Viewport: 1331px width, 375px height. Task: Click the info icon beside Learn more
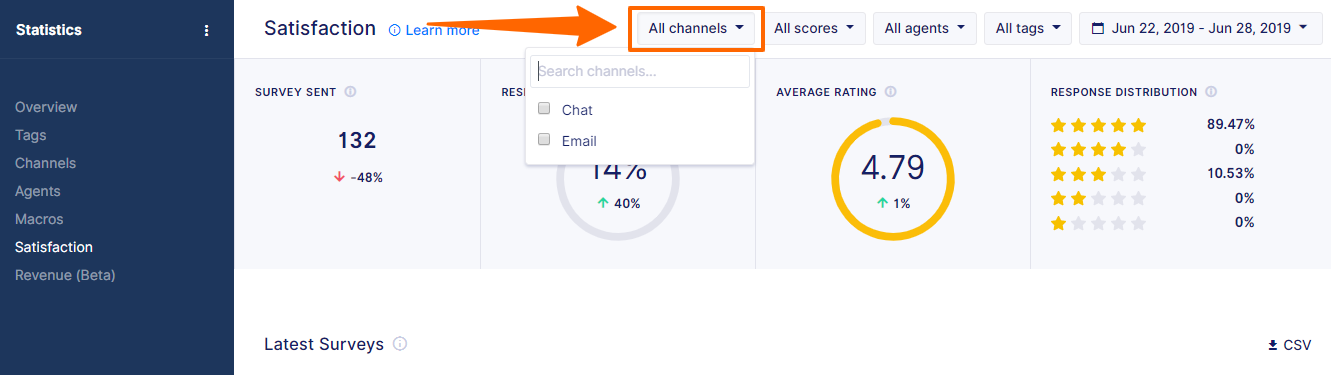(x=394, y=31)
